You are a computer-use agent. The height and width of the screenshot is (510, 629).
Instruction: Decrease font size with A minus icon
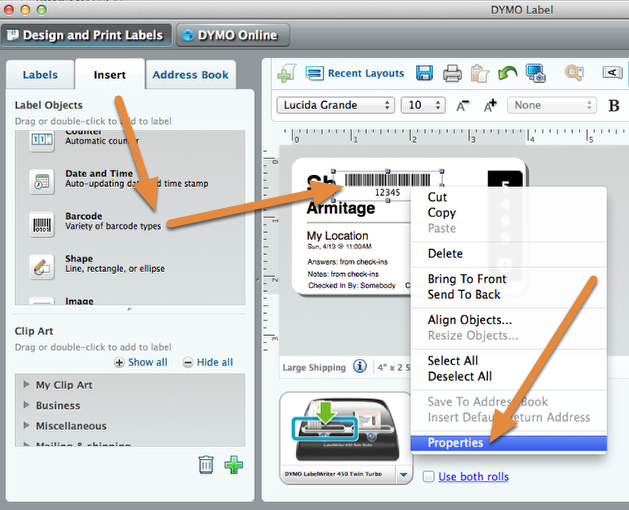[463, 106]
